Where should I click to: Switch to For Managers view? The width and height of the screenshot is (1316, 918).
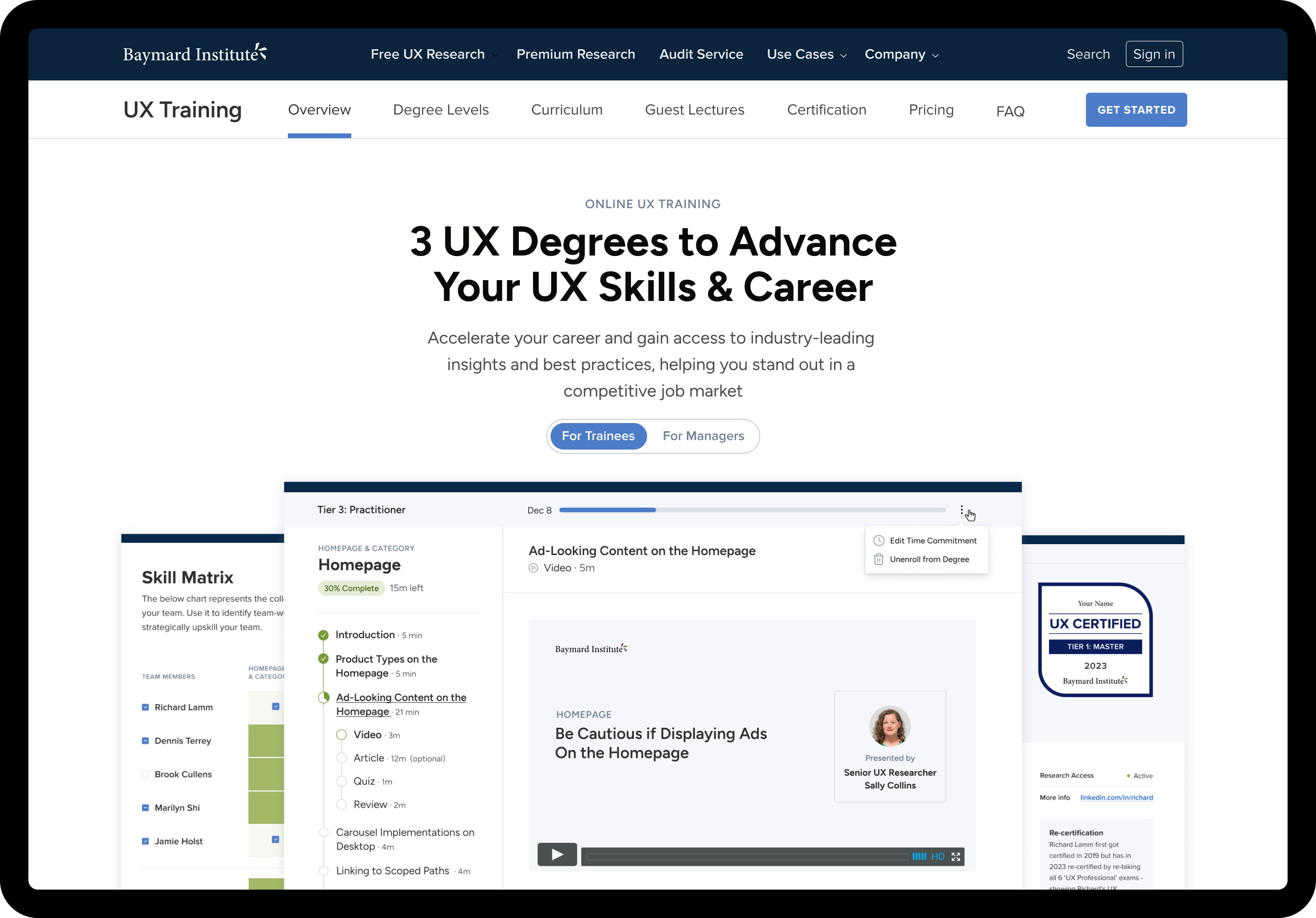[x=703, y=436]
